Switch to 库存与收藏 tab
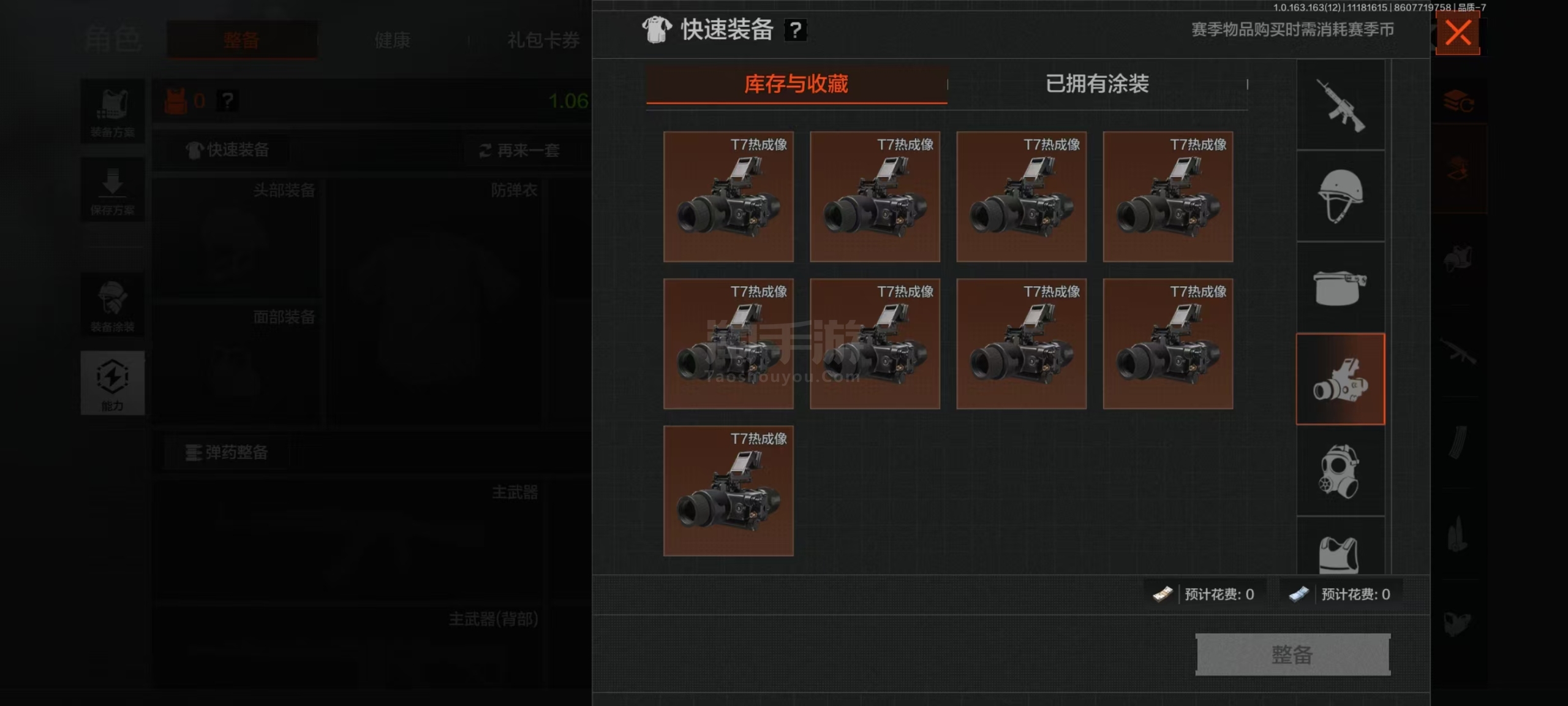 click(x=796, y=84)
